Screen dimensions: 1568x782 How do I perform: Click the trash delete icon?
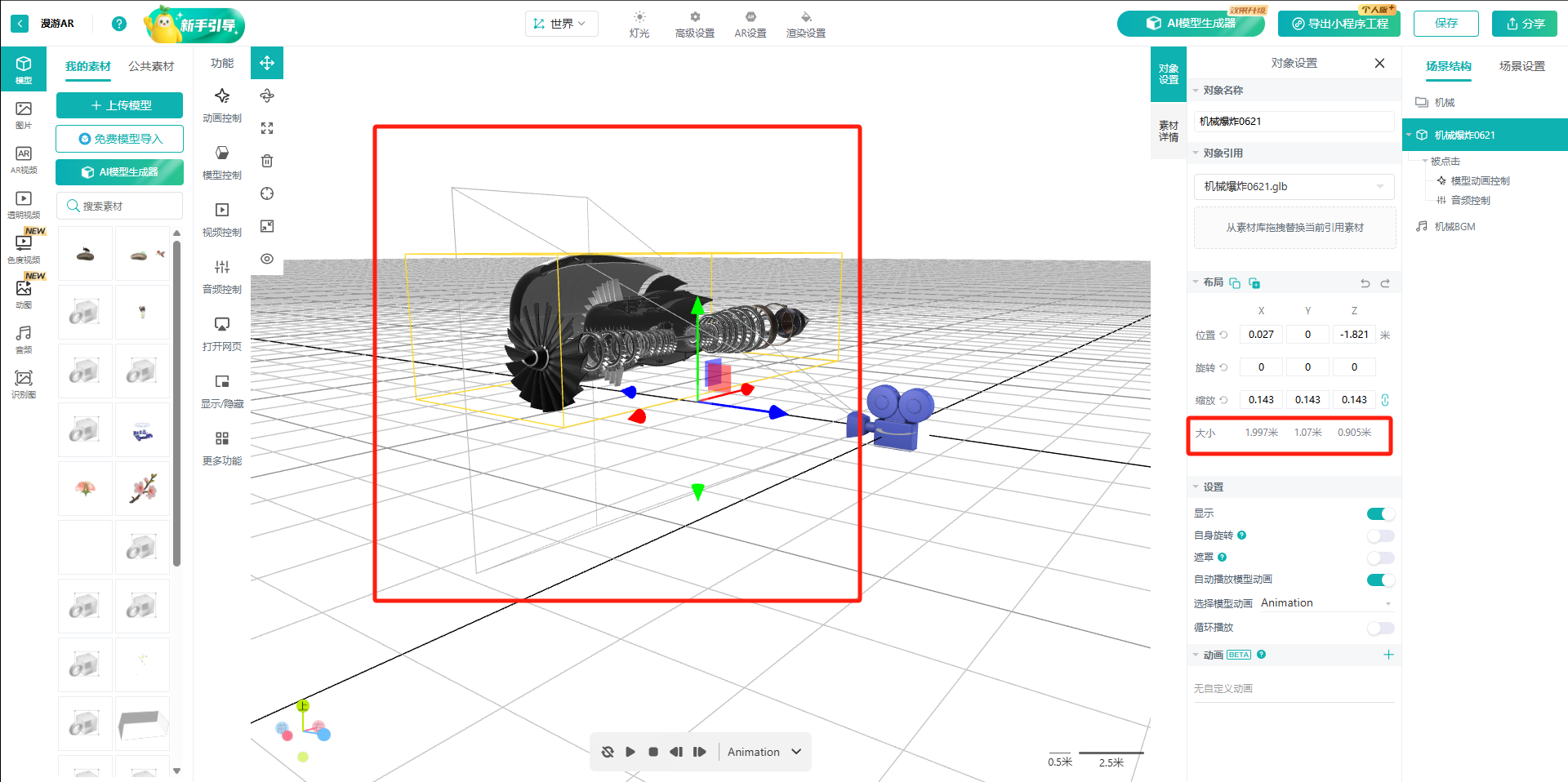[267, 161]
